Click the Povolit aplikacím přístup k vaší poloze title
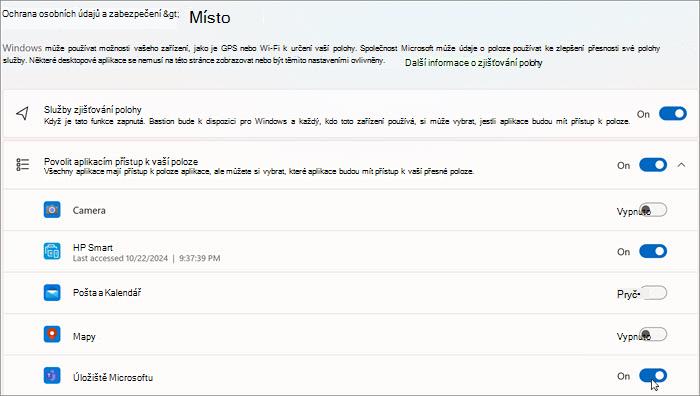 point(121,162)
